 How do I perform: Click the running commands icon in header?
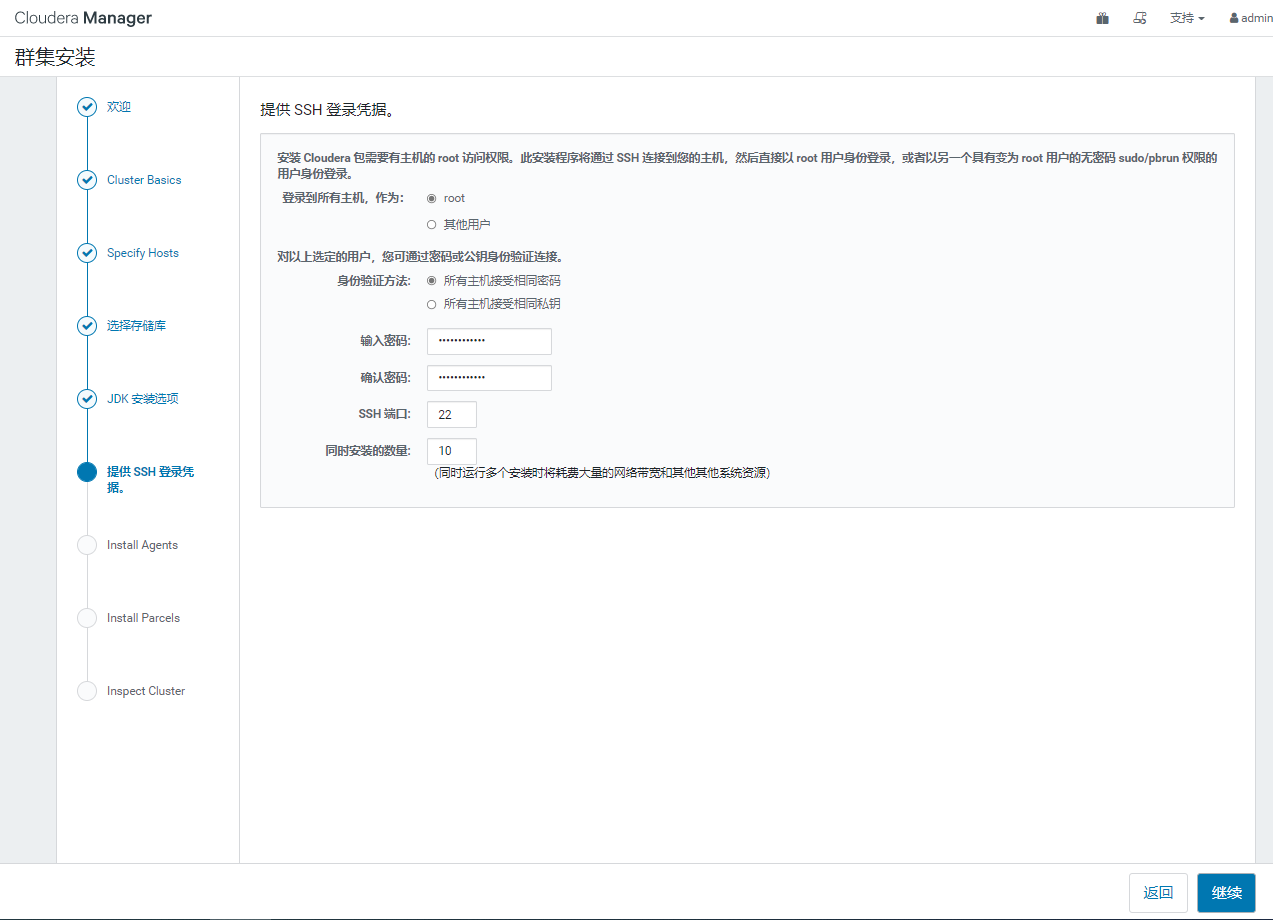1139,17
